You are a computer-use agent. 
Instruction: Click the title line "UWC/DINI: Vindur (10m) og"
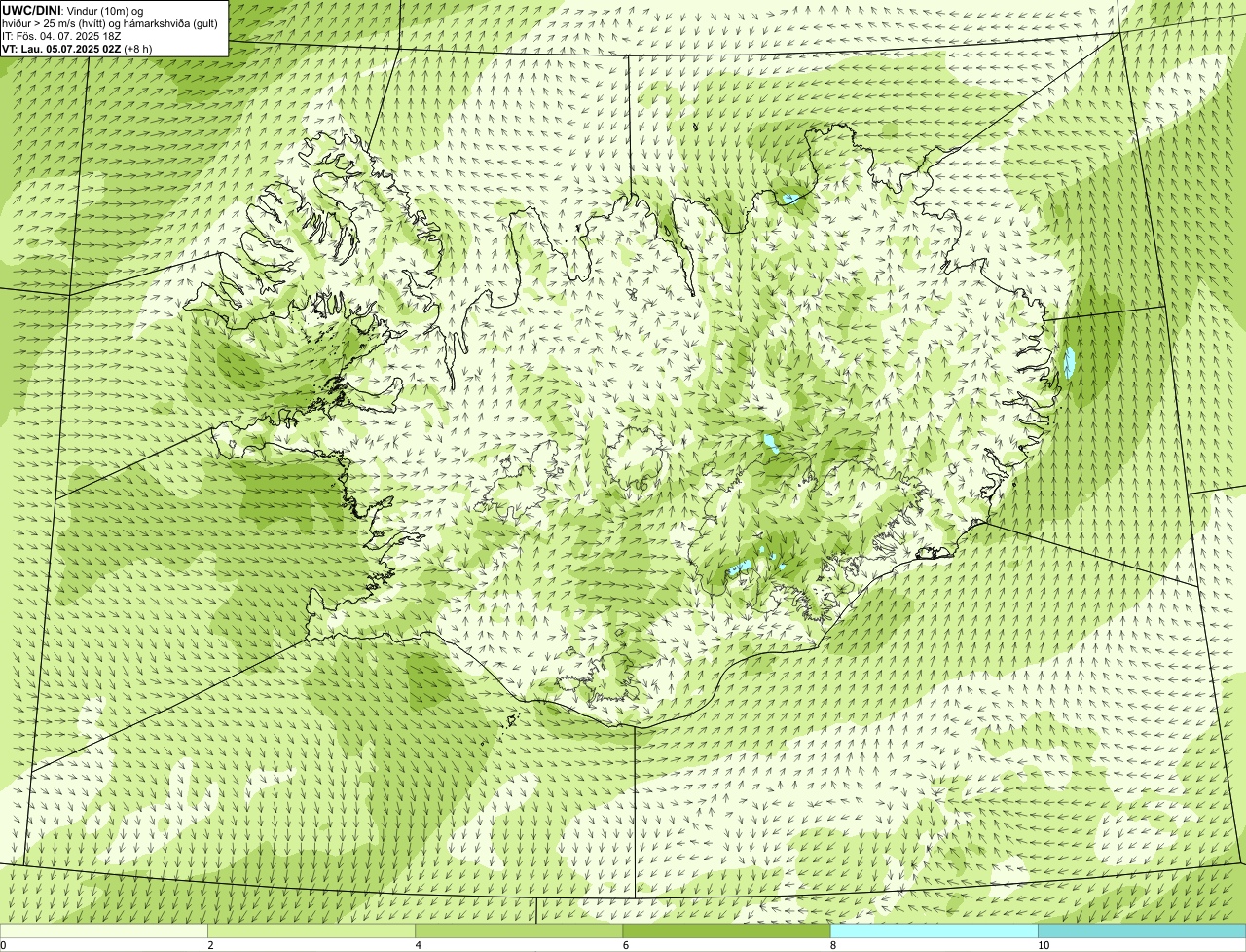point(73,9)
